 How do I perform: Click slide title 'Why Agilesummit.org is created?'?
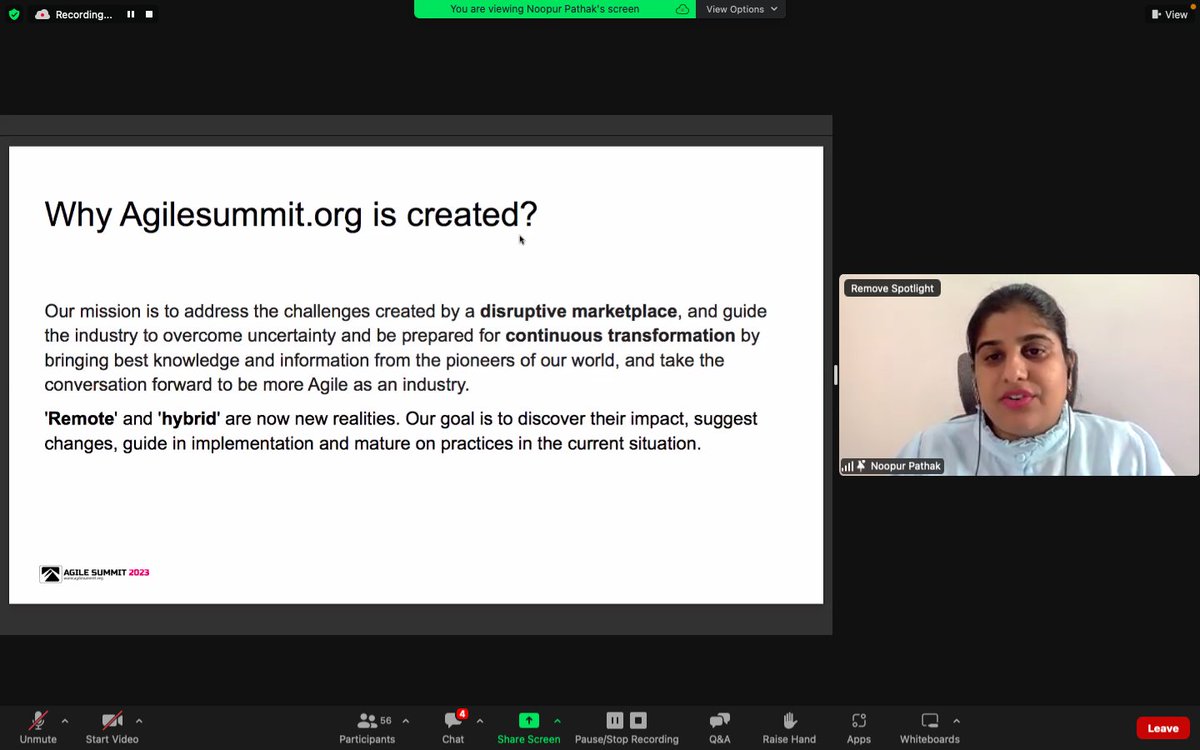click(x=291, y=214)
